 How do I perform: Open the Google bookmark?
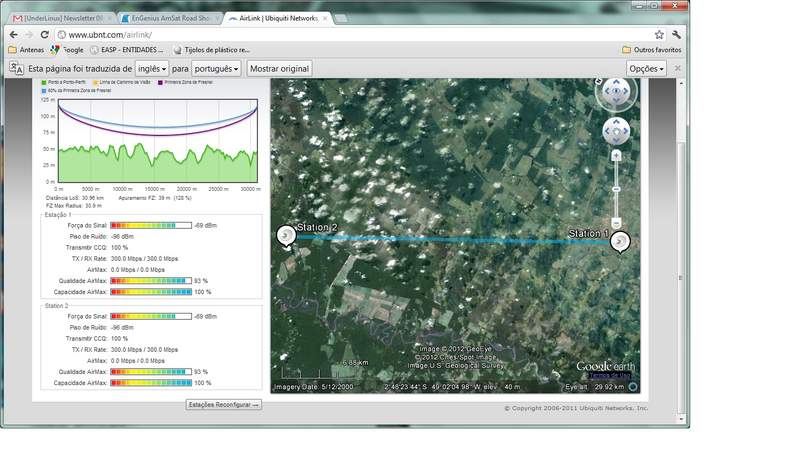tap(67, 50)
